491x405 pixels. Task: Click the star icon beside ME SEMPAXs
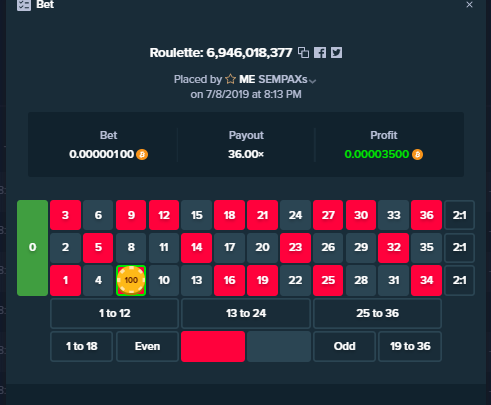coord(230,79)
